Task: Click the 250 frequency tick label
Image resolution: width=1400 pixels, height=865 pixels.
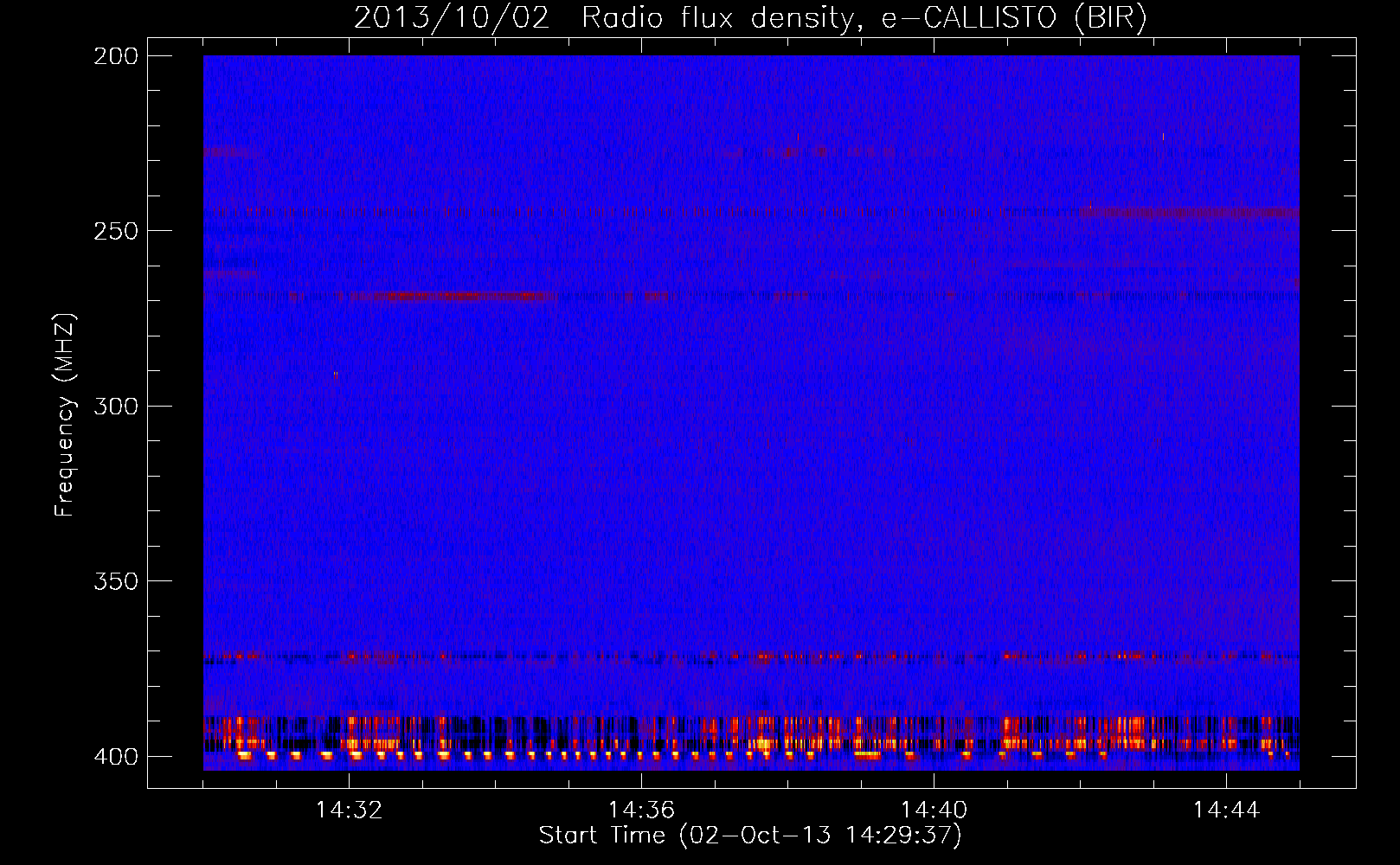Action: pyautogui.click(x=116, y=231)
